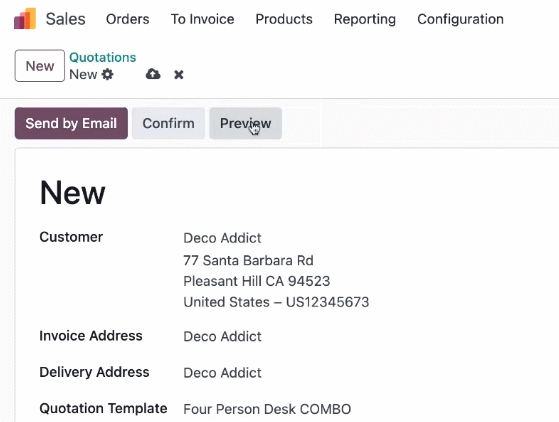Open the Configuration menu
This screenshot has height=422, width=559.
click(x=460, y=19)
